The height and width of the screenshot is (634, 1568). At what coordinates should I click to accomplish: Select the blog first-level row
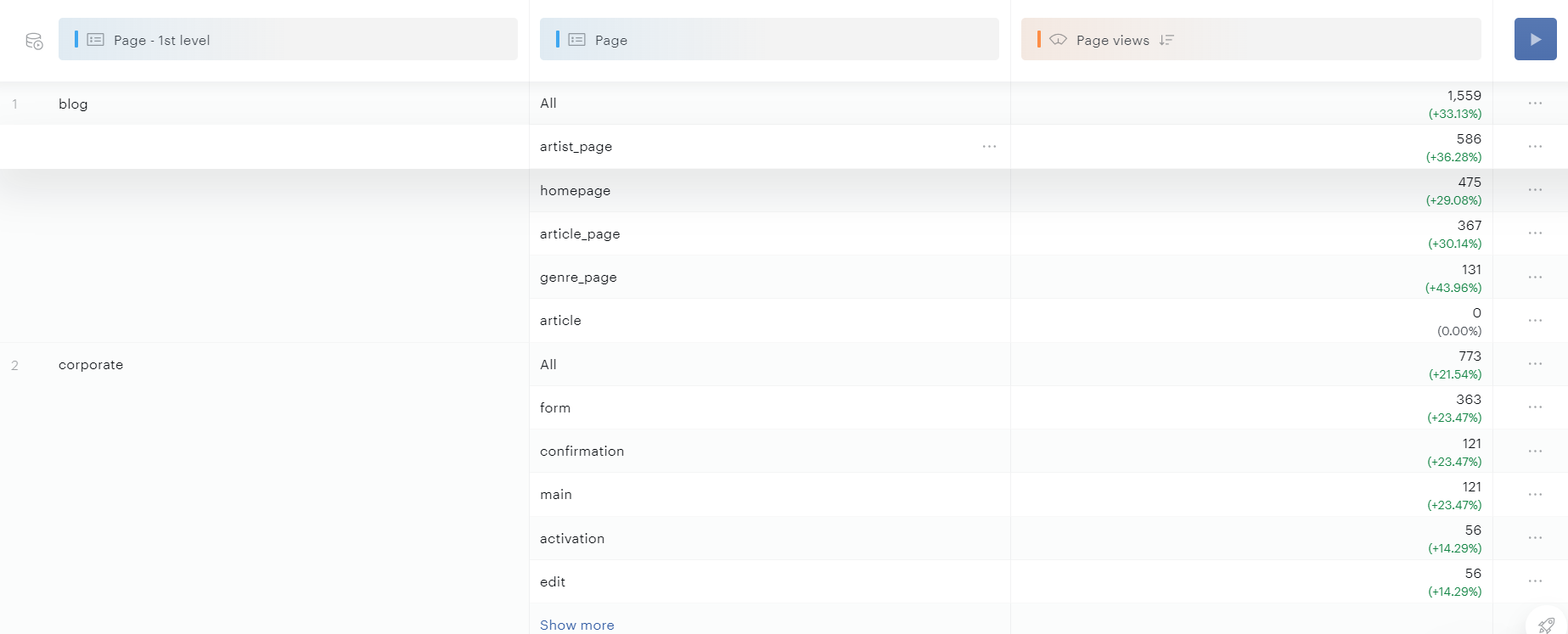click(73, 104)
